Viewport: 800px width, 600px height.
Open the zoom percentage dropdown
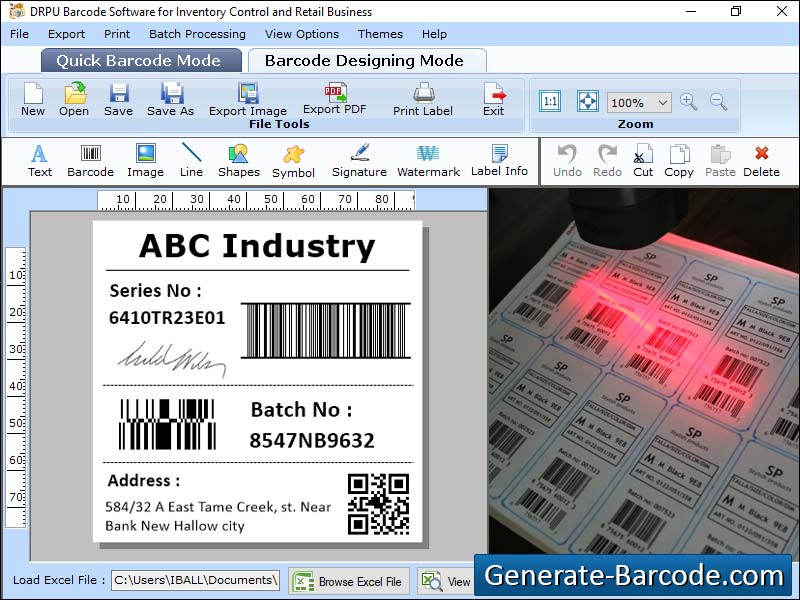pos(639,102)
